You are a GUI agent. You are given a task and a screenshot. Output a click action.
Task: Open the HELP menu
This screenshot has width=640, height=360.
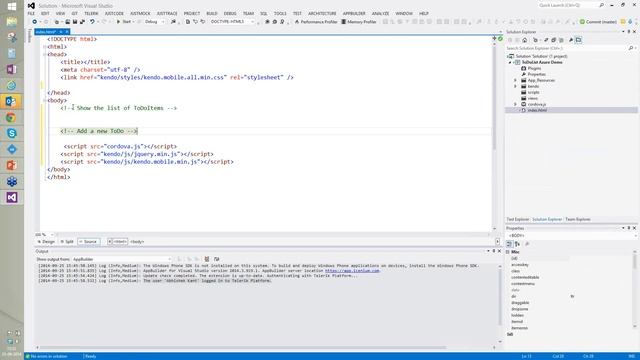pyautogui.click(x=424, y=13)
